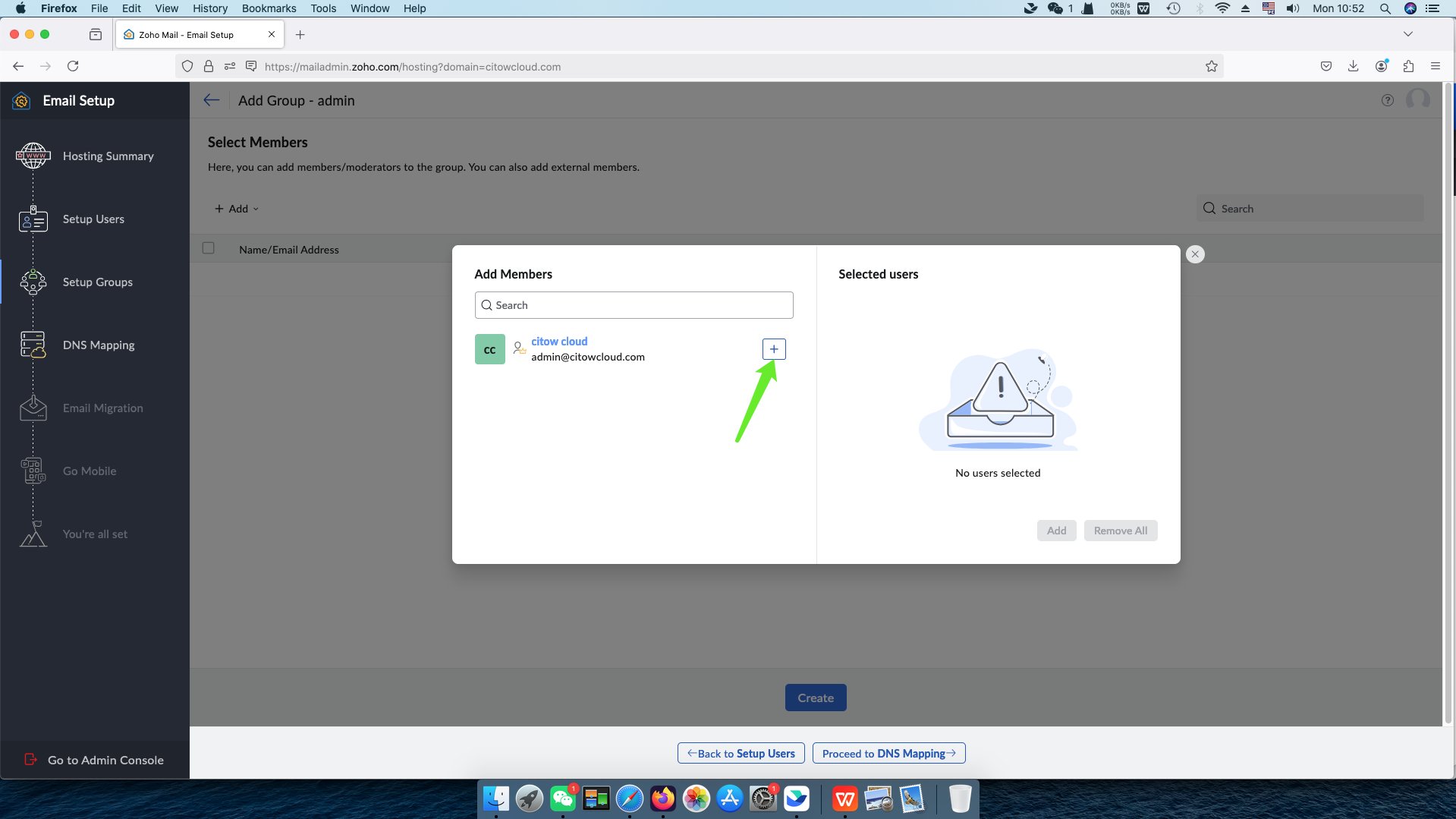Switch to the Zoho Mail - Email Setup tab
The image size is (1456, 819).
(186, 35)
